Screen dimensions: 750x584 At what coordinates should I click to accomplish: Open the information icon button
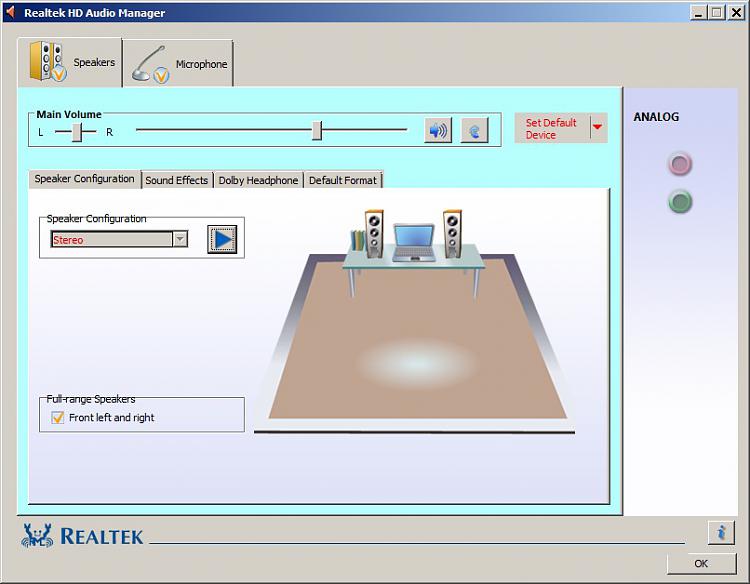coord(721,532)
